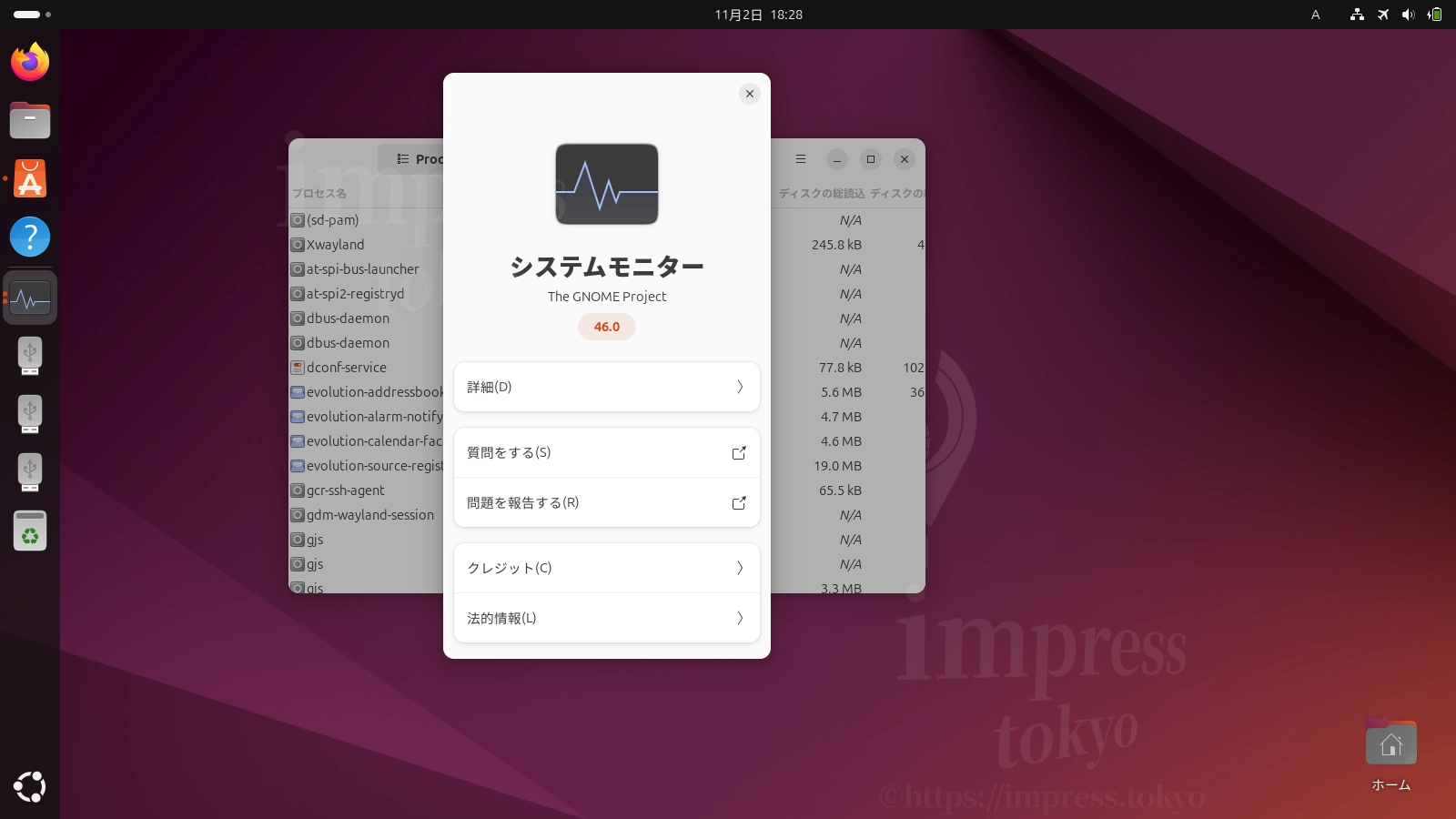Viewport: 1456px width, 819px height.
Task: Open the Help dock icon
Action: click(x=30, y=237)
